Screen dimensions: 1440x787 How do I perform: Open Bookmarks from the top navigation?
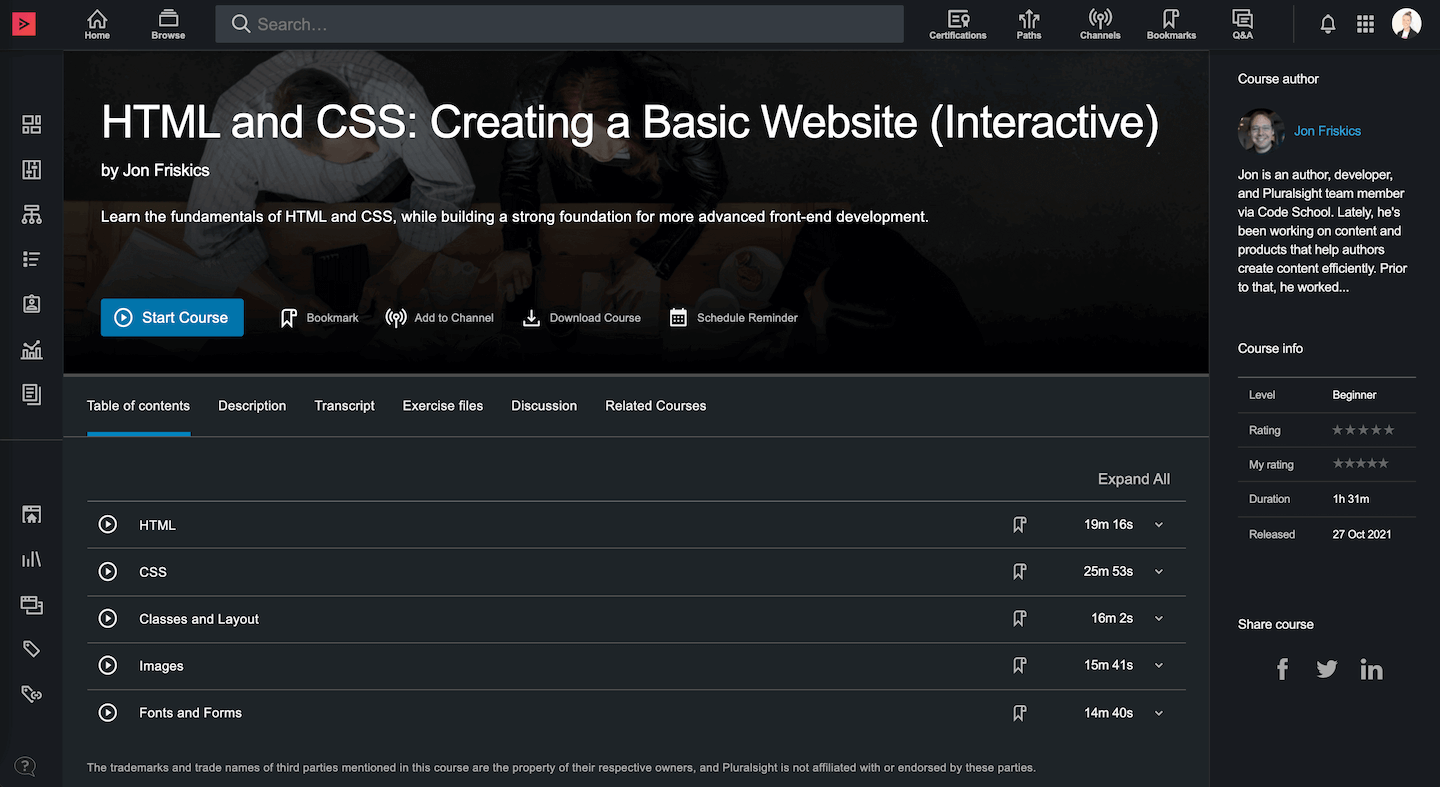click(x=1170, y=23)
